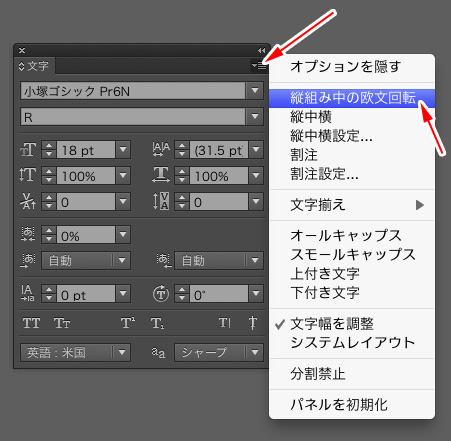Collapse panel with double-arrow icon
This screenshot has width=451, height=441.
pos(261,50)
